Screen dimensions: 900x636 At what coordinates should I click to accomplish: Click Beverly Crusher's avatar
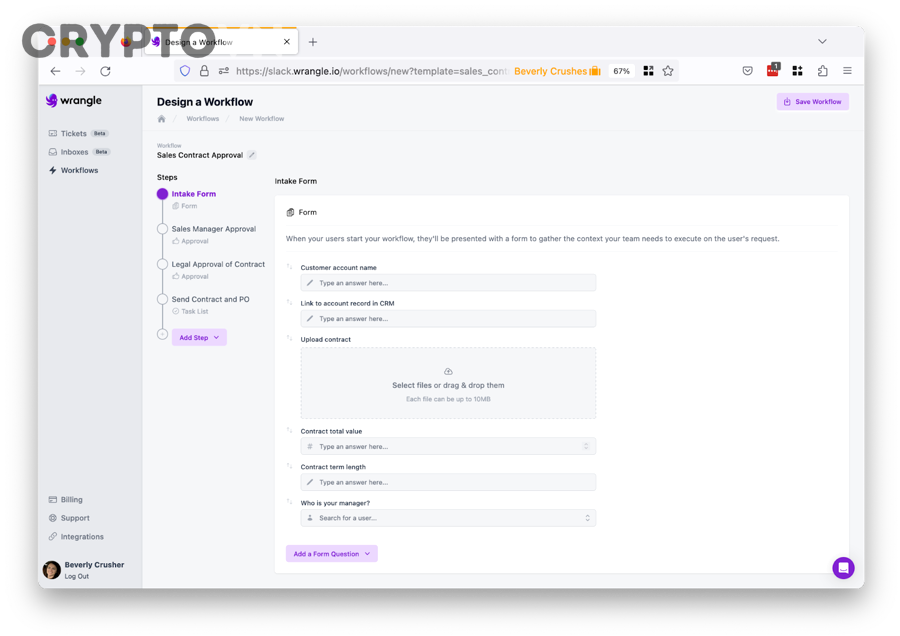tap(52, 570)
